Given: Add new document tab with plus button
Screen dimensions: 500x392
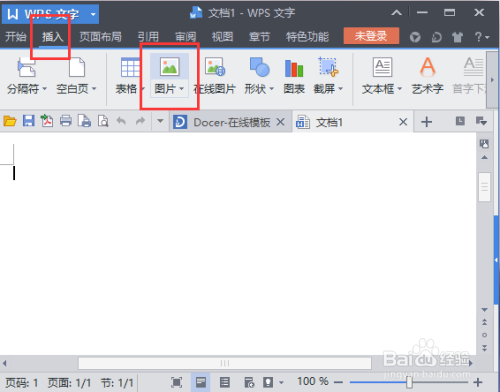Looking at the screenshot, I should click(x=426, y=122).
